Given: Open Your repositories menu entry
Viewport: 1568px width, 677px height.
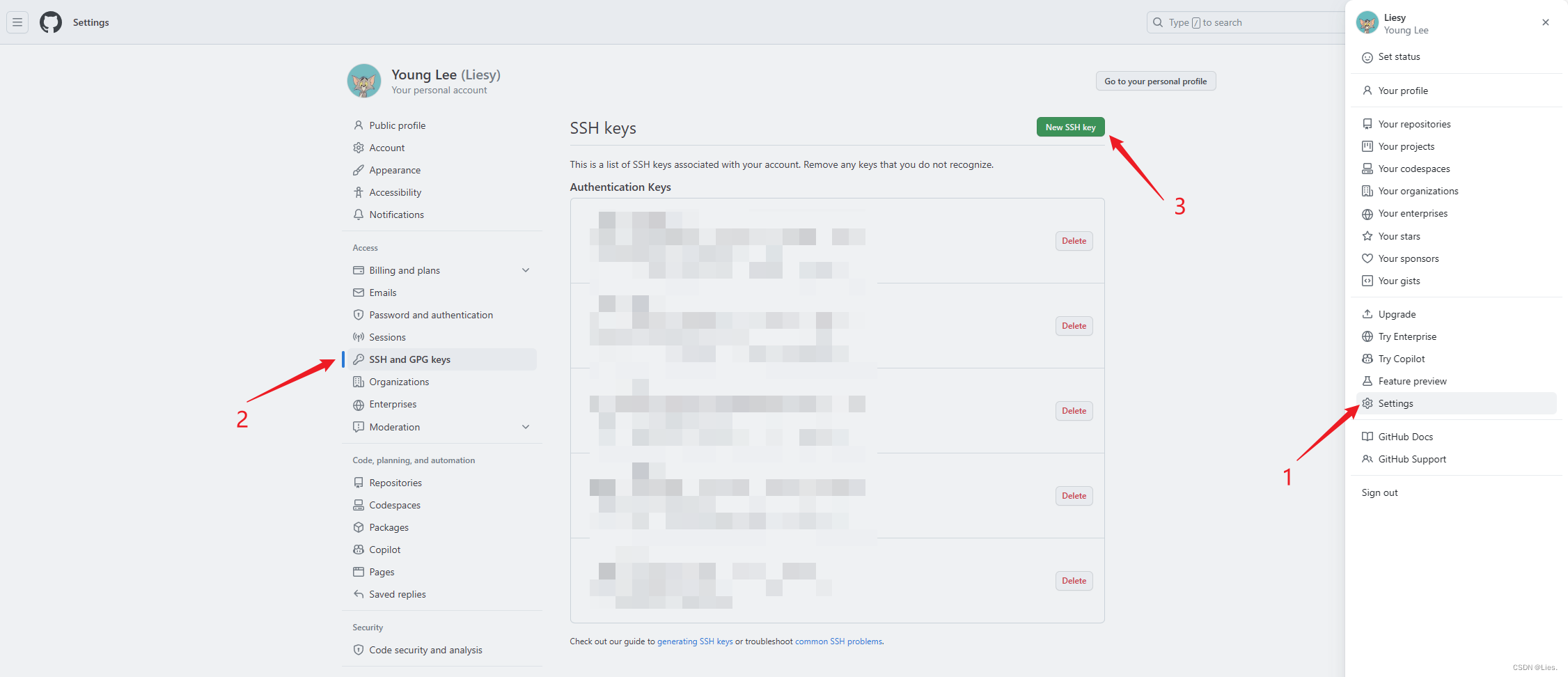Looking at the screenshot, I should 1457,124.
